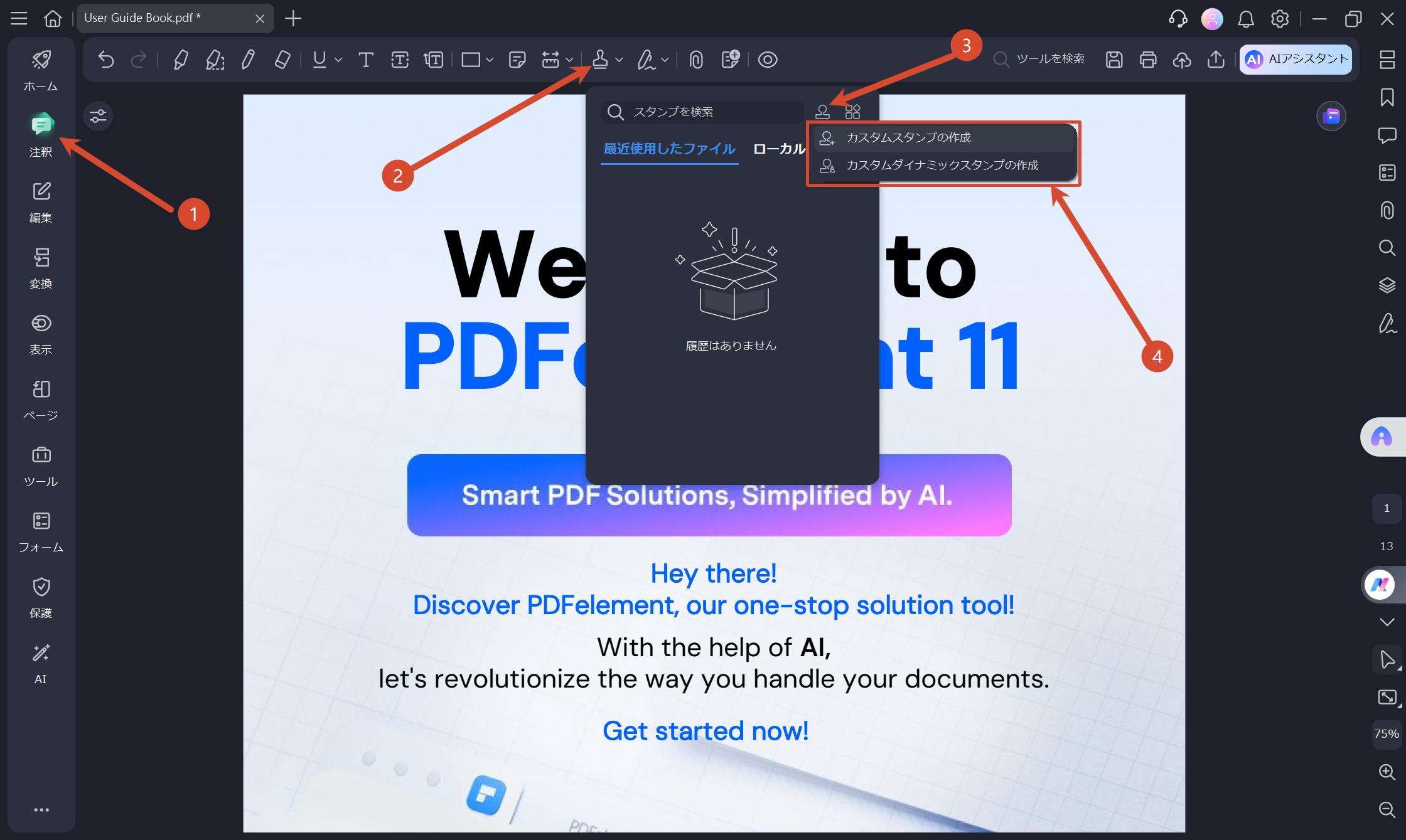This screenshot has height=840, width=1406.
Task: Select the Text Callout tool
Action: coord(433,60)
